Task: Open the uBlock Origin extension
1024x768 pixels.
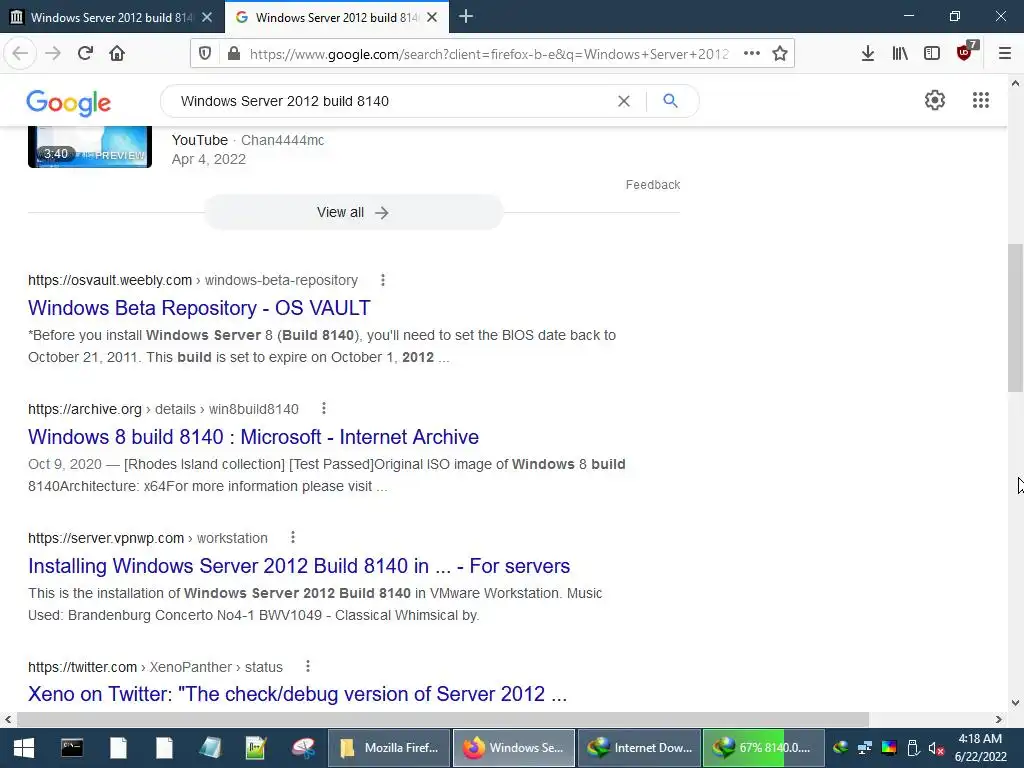Action: [x=965, y=52]
